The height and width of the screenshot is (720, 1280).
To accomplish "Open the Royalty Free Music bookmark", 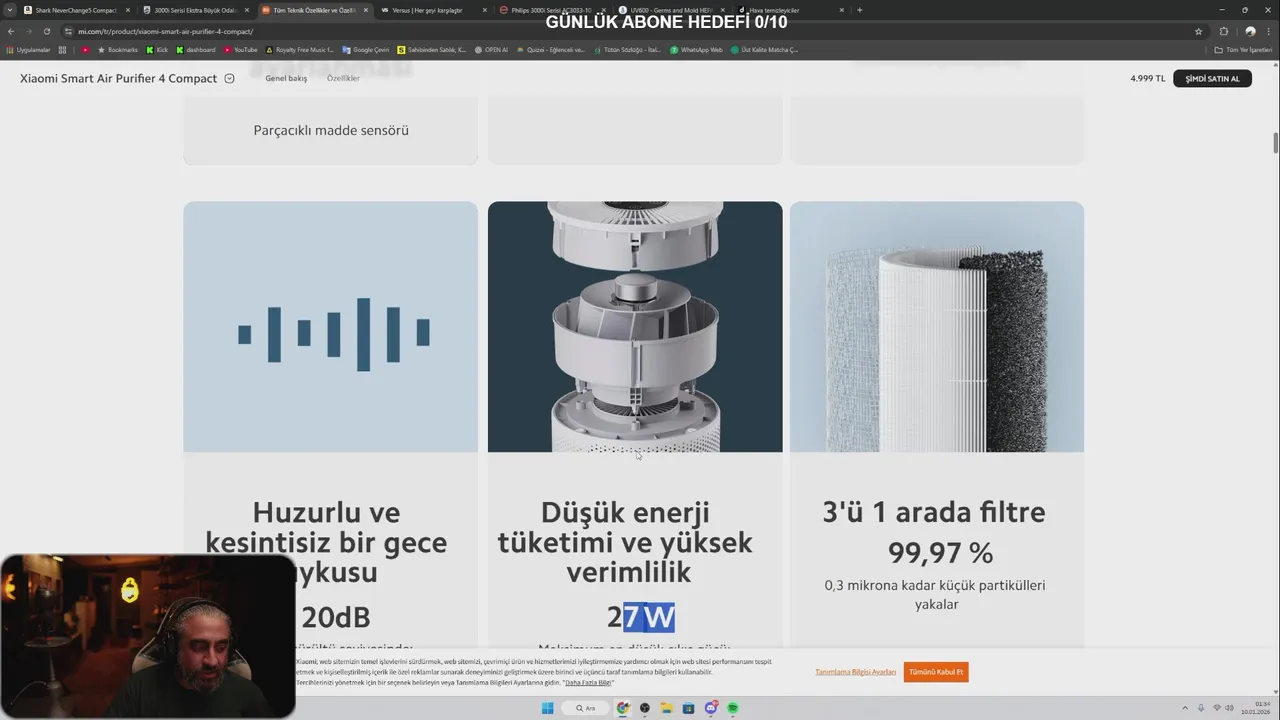I will [299, 49].
